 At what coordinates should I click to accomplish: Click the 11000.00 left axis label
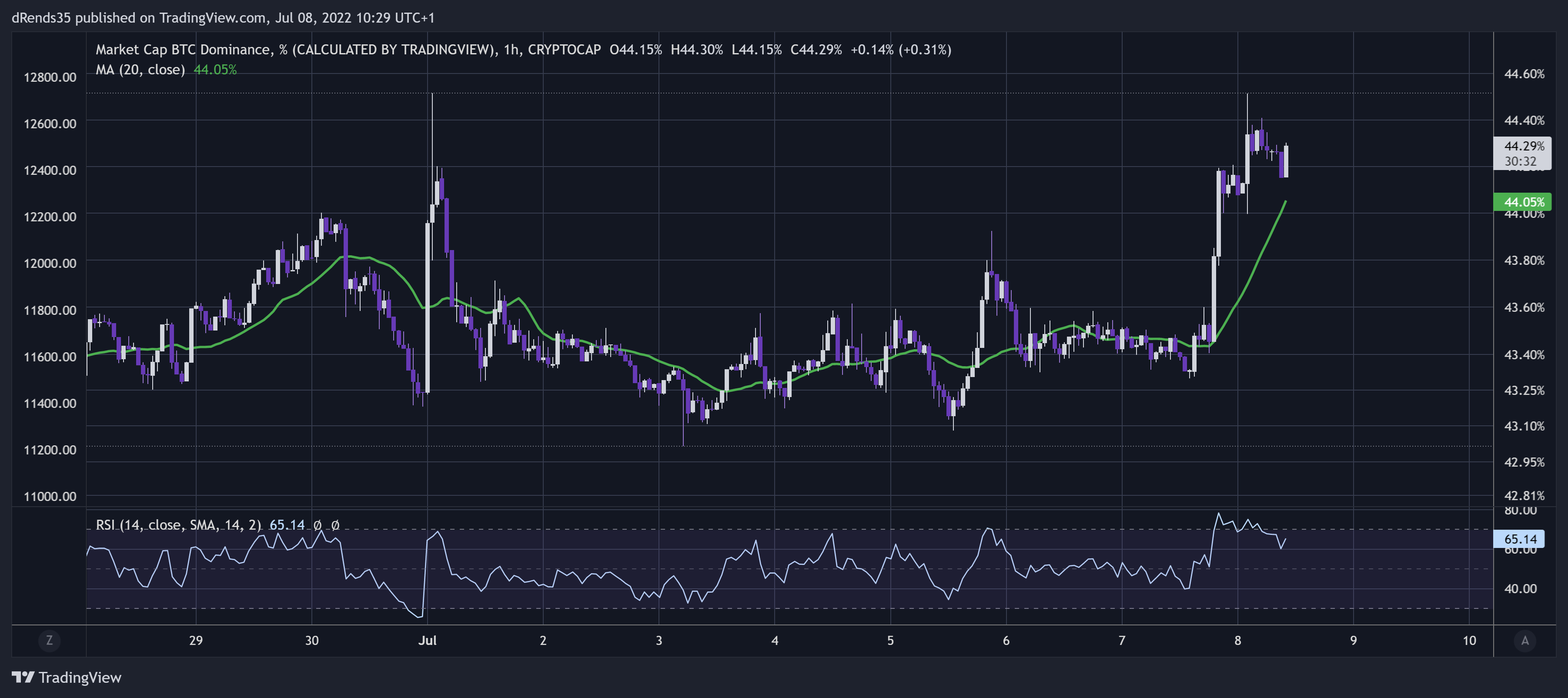coord(50,497)
